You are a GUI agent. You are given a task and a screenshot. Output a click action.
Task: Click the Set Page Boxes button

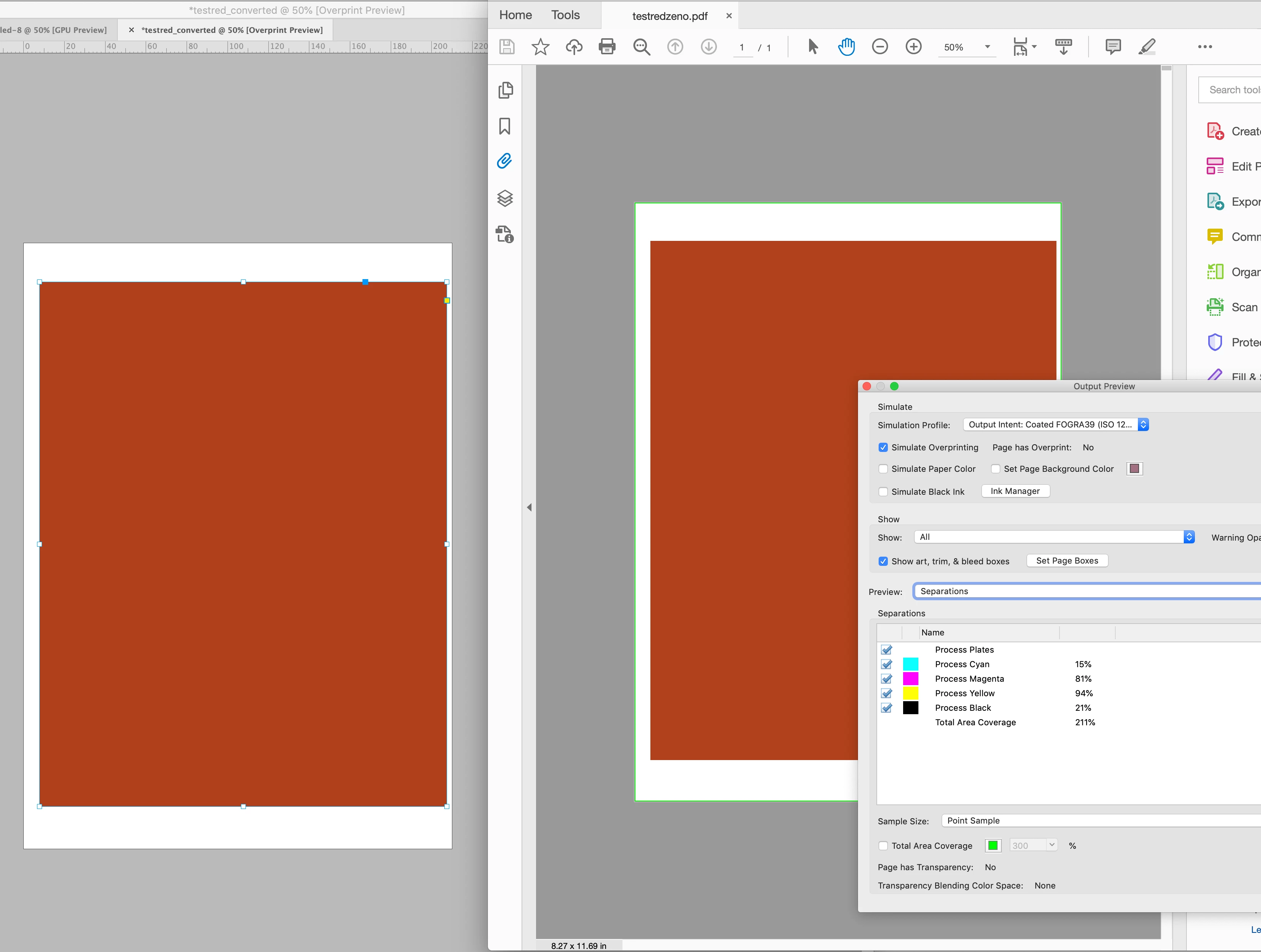1067,561
